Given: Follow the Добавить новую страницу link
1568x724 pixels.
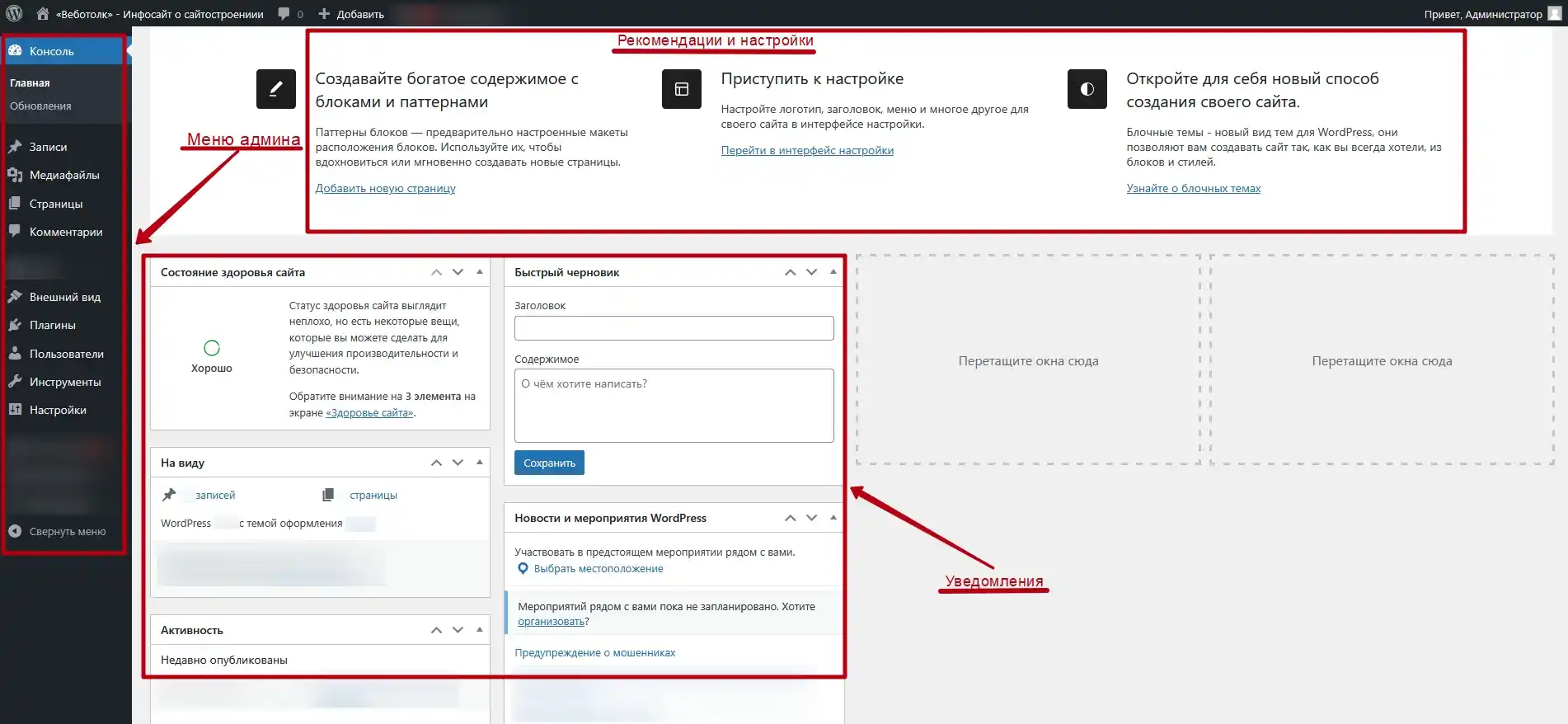Looking at the screenshot, I should click(385, 189).
